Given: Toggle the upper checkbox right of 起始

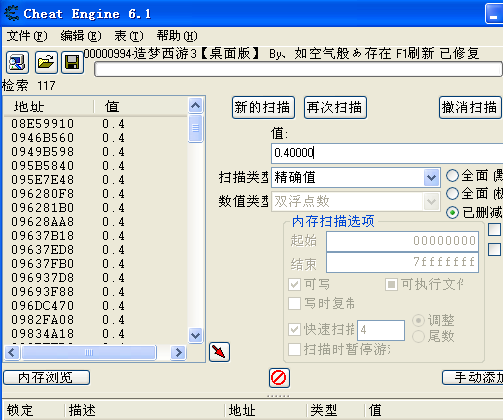Looking at the screenshot, I should point(494,229).
